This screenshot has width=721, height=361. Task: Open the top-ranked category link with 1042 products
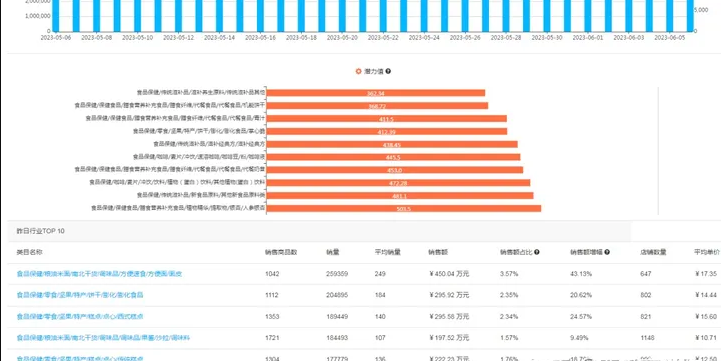99,274
